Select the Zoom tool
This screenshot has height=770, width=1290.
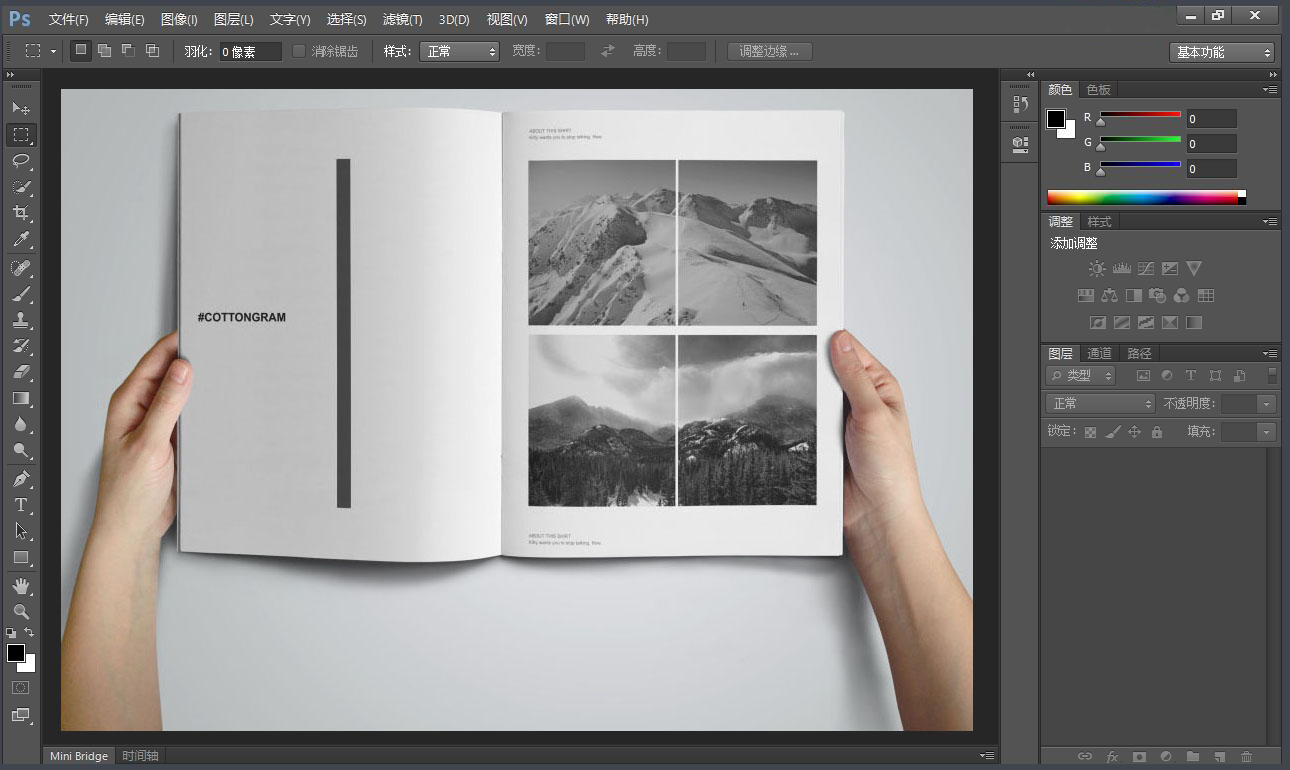click(x=21, y=611)
